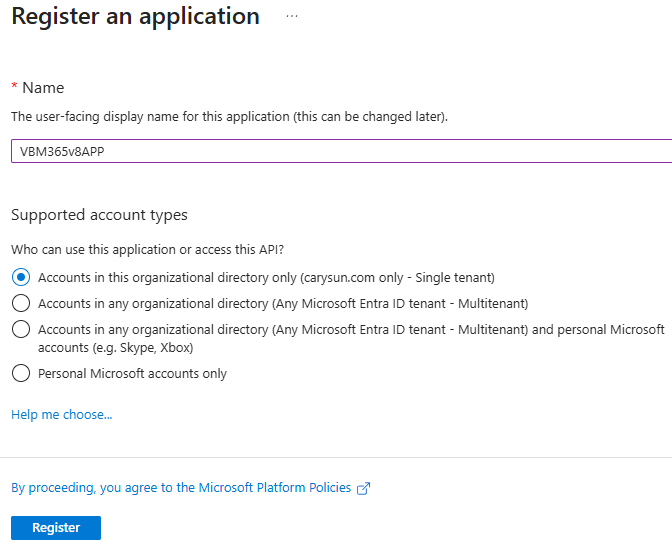Viewport: 672px width, 547px height.
Task: Click the Supported account types heading
Action: coord(99,215)
